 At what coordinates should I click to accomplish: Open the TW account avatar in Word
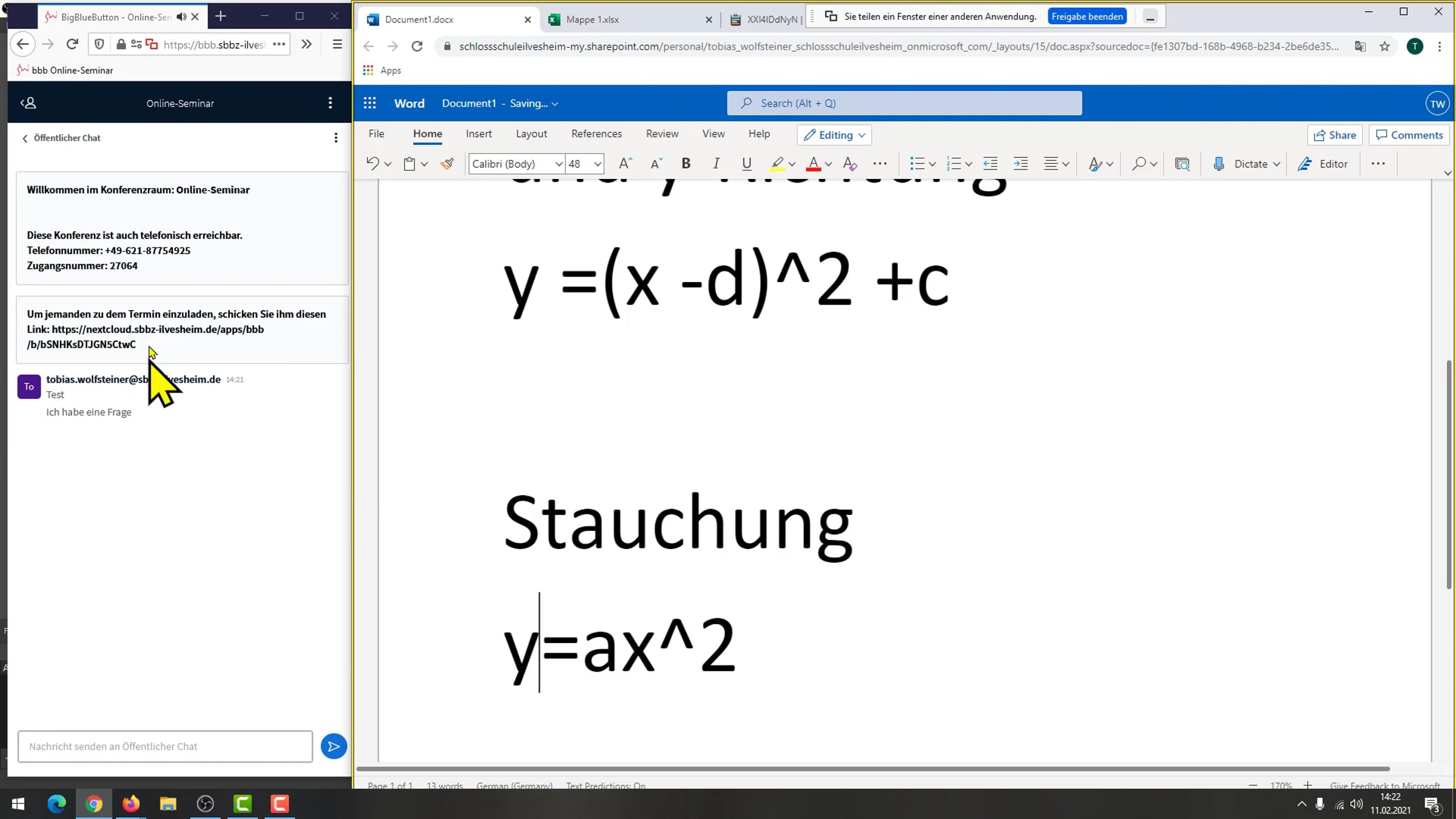[1437, 104]
